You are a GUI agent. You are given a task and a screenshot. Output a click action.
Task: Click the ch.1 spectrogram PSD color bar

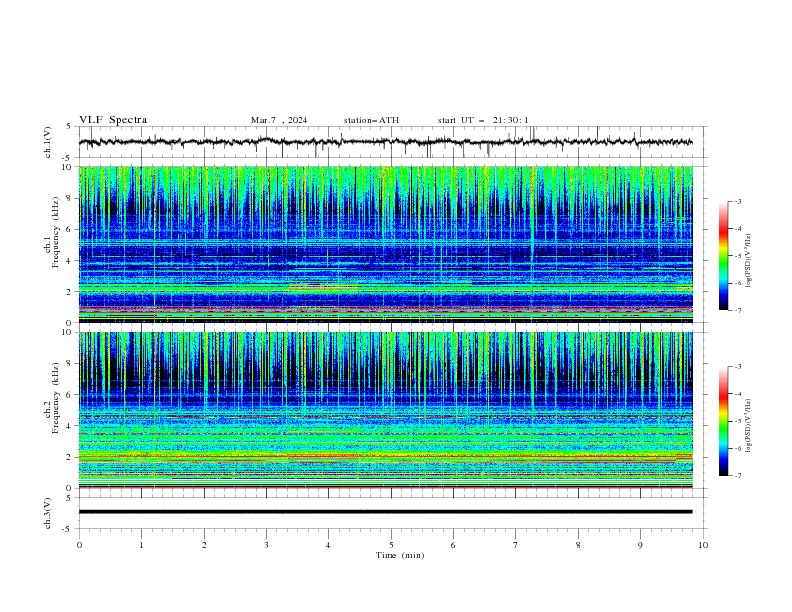pyautogui.click(x=723, y=256)
